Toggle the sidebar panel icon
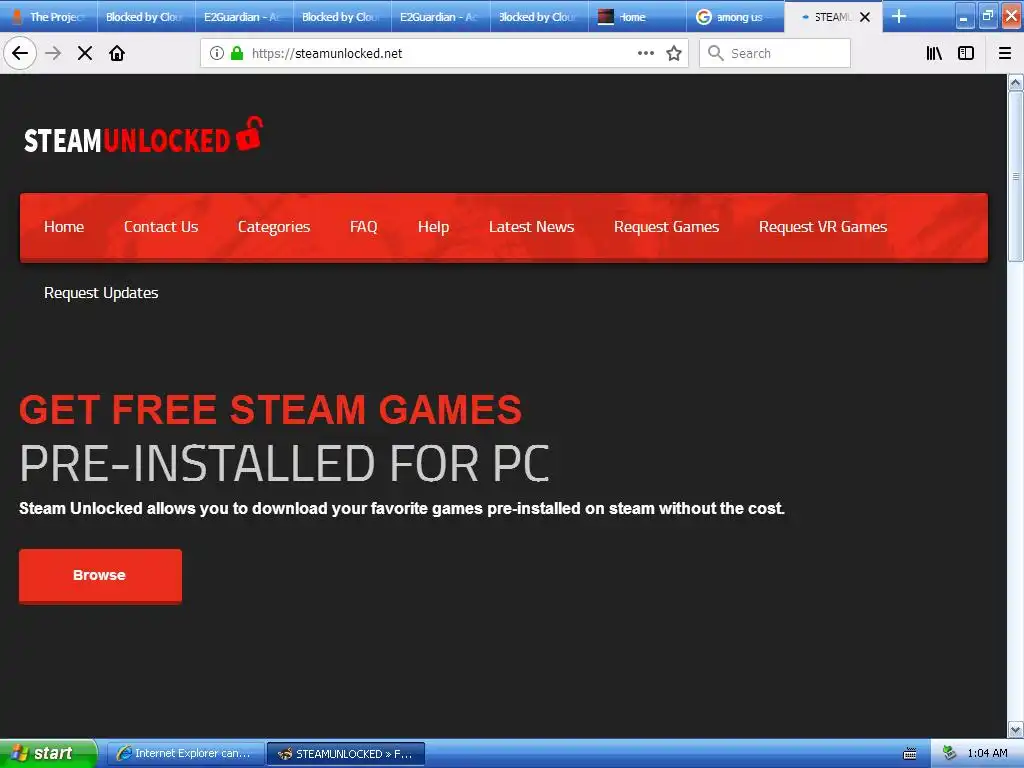Image resolution: width=1024 pixels, height=768 pixels. click(966, 53)
